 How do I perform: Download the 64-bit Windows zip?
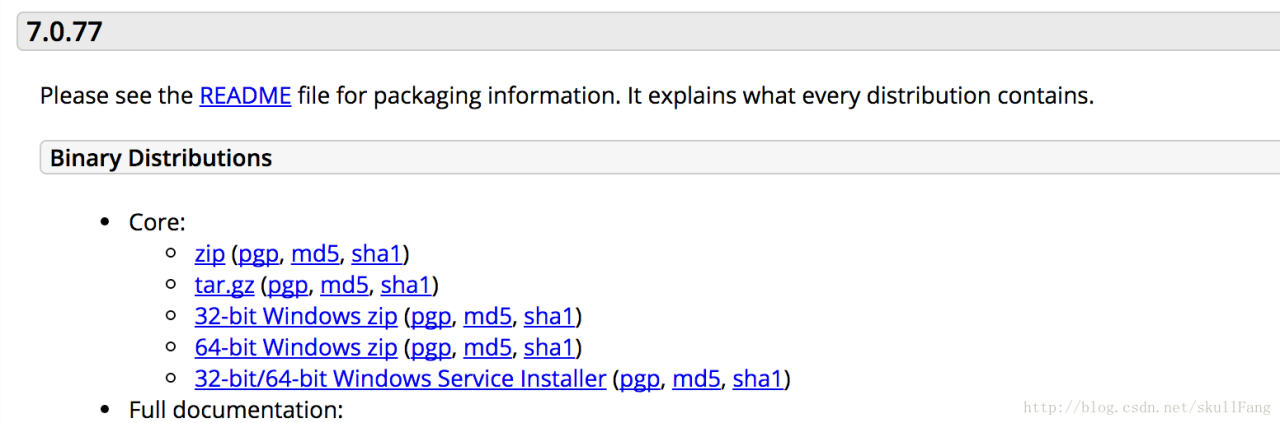click(296, 348)
